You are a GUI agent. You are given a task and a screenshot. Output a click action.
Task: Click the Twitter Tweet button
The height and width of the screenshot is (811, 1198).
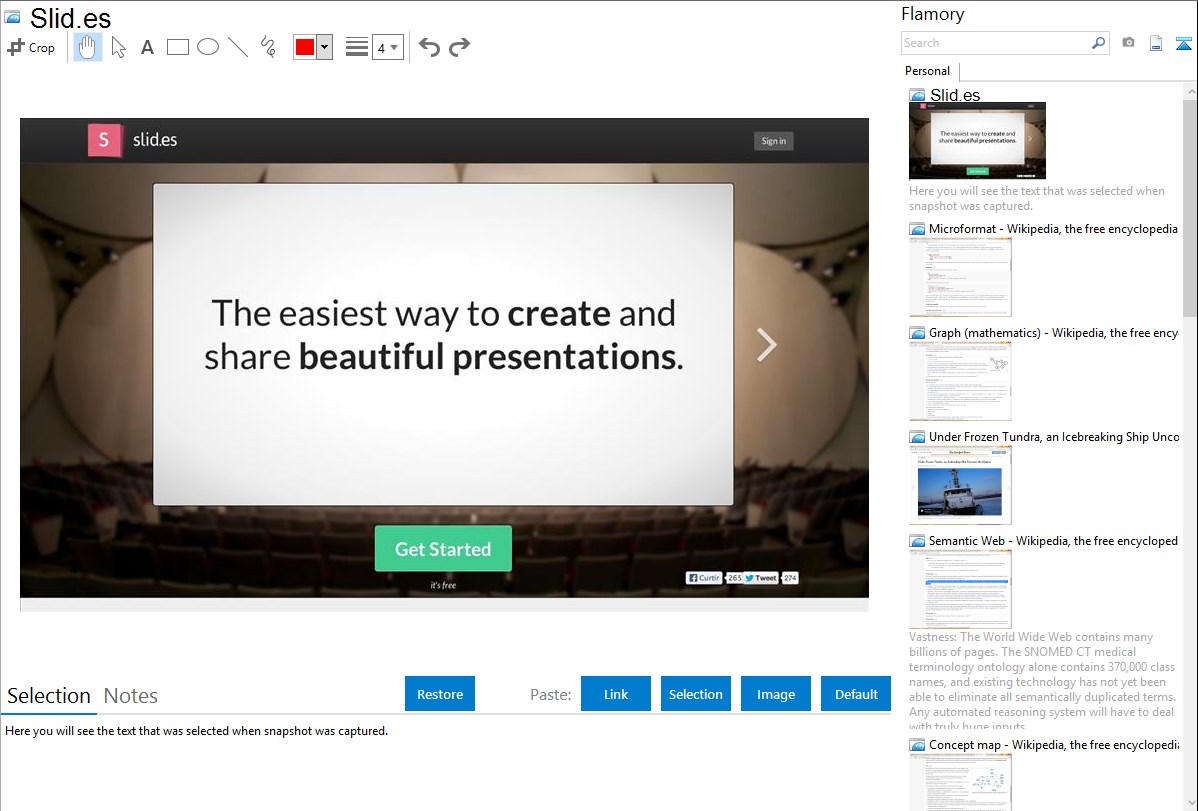(761, 578)
